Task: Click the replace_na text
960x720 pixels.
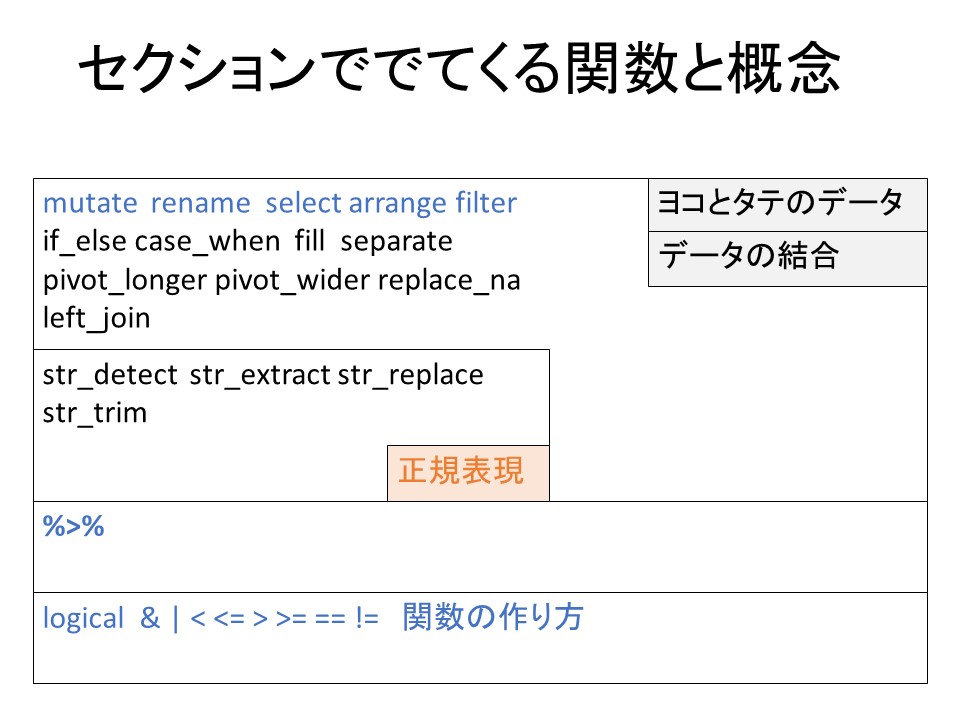Action: pyautogui.click(x=449, y=281)
